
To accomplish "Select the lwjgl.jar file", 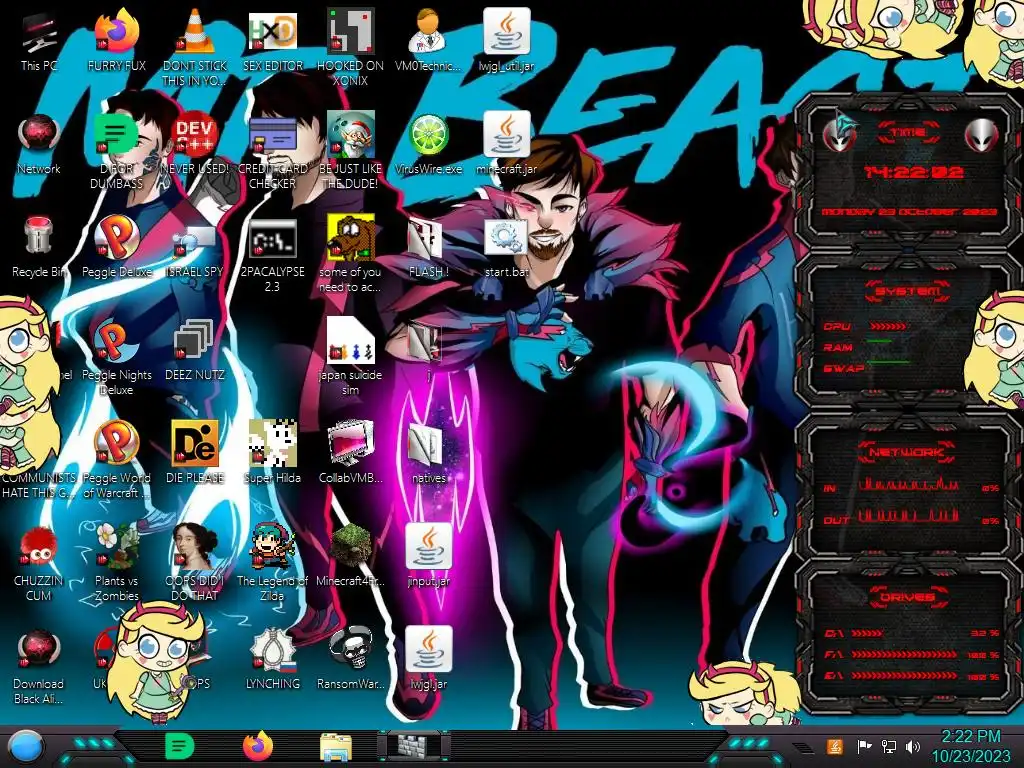I will click(x=428, y=660).
